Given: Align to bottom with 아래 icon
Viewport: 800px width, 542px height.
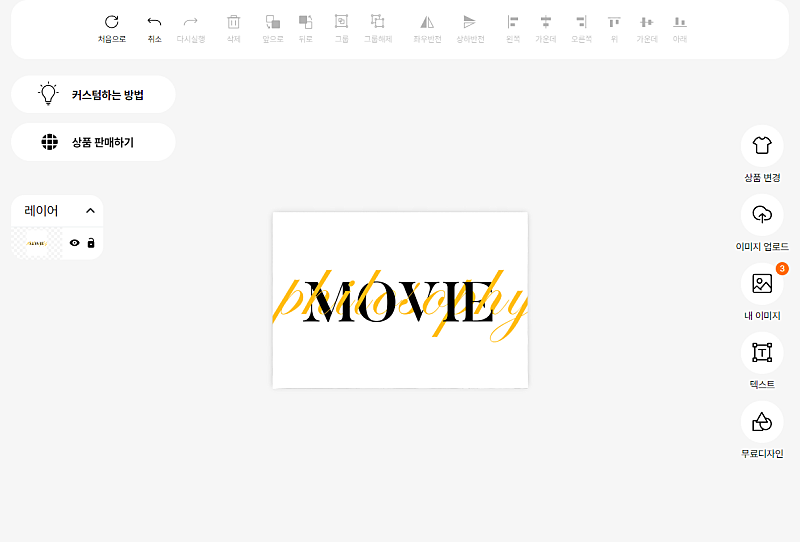Looking at the screenshot, I should click(x=680, y=22).
